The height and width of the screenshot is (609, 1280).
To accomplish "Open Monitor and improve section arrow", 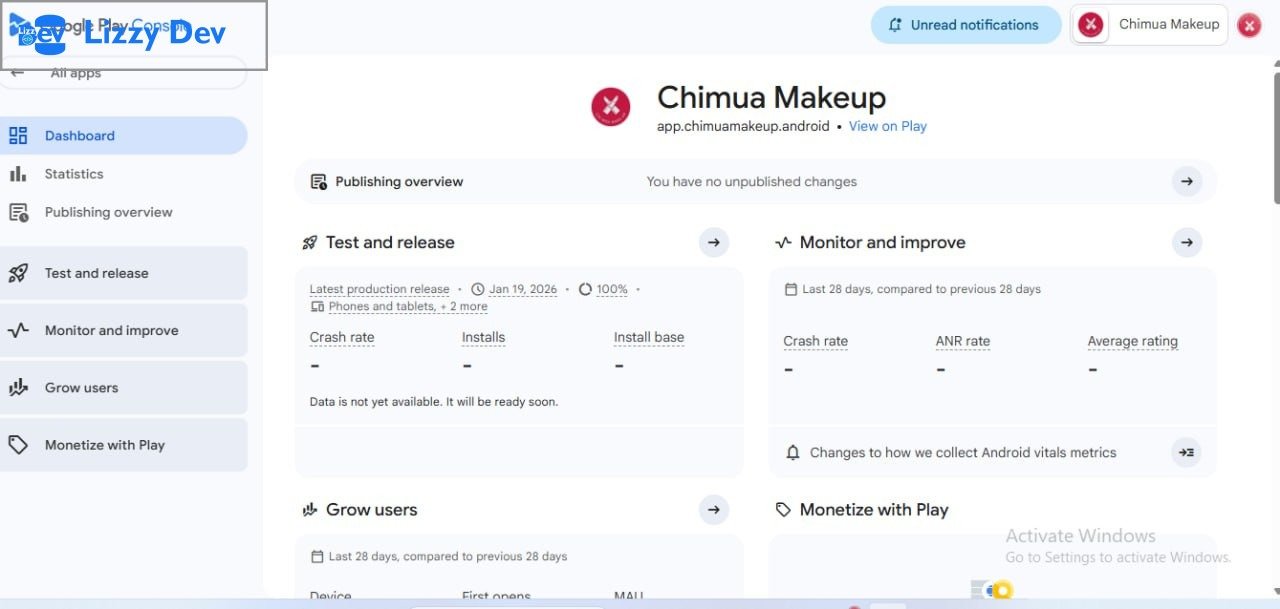I will click(x=1186, y=242).
